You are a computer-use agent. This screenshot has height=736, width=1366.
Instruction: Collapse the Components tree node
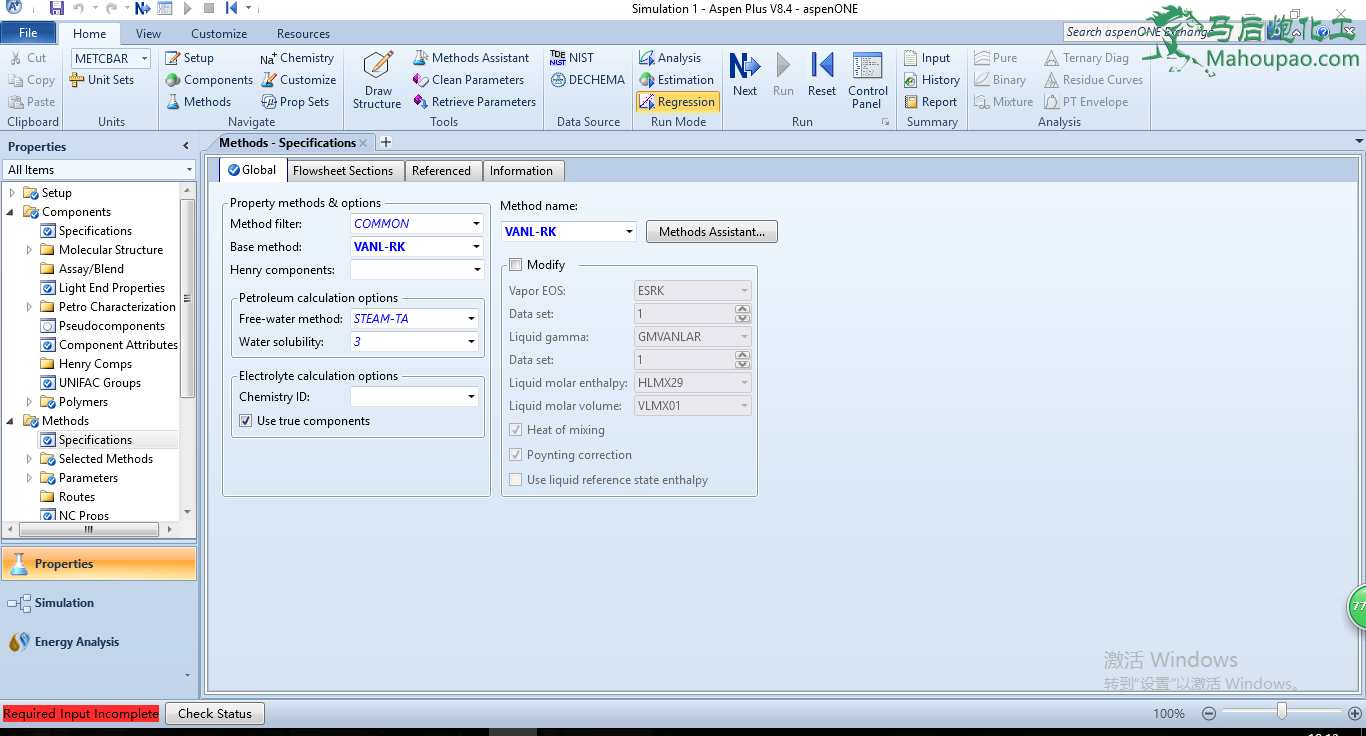point(12,212)
